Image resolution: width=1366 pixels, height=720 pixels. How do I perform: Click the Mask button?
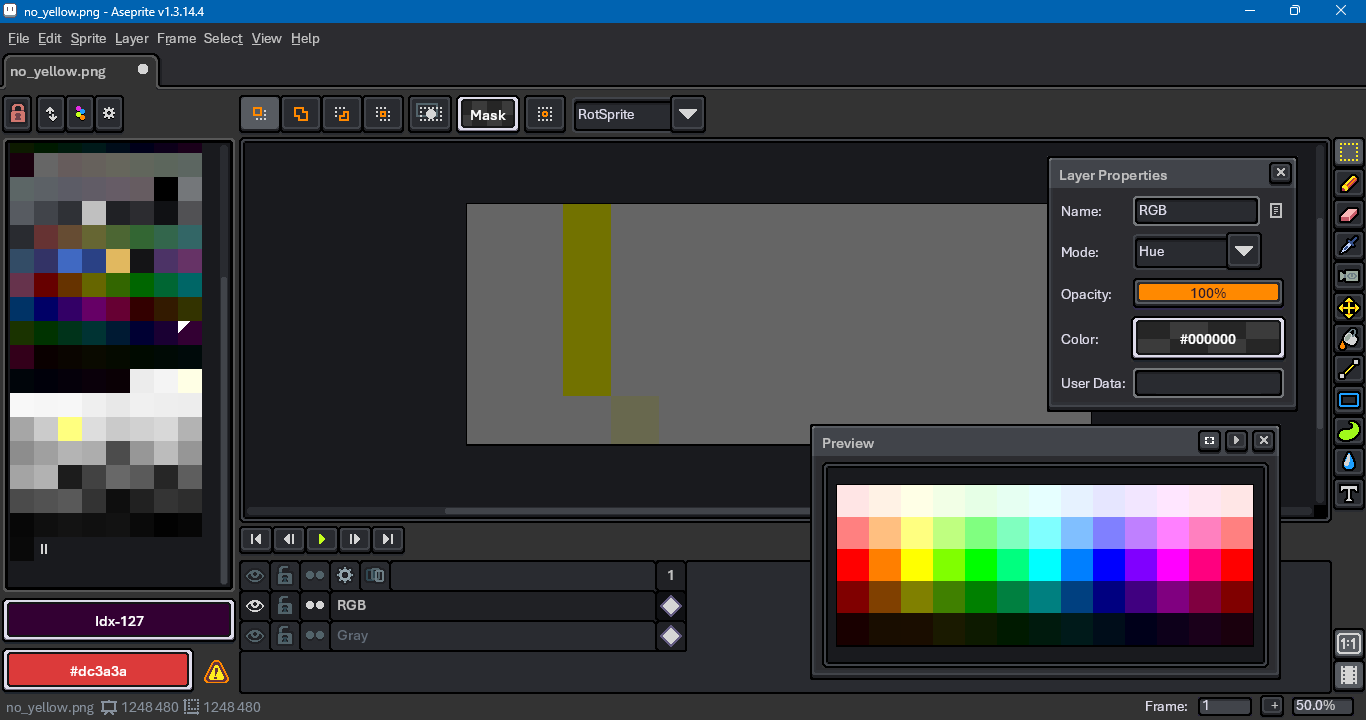pyautogui.click(x=487, y=114)
